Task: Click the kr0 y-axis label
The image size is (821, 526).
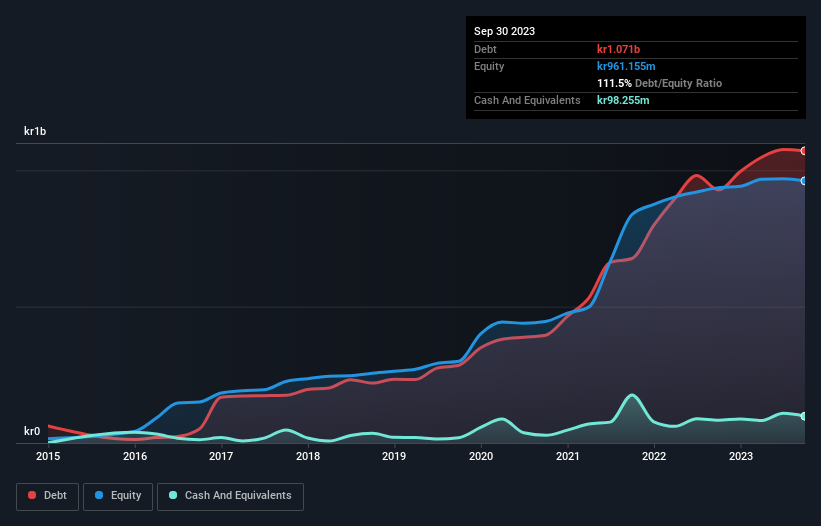Action: tap(32, 431)
